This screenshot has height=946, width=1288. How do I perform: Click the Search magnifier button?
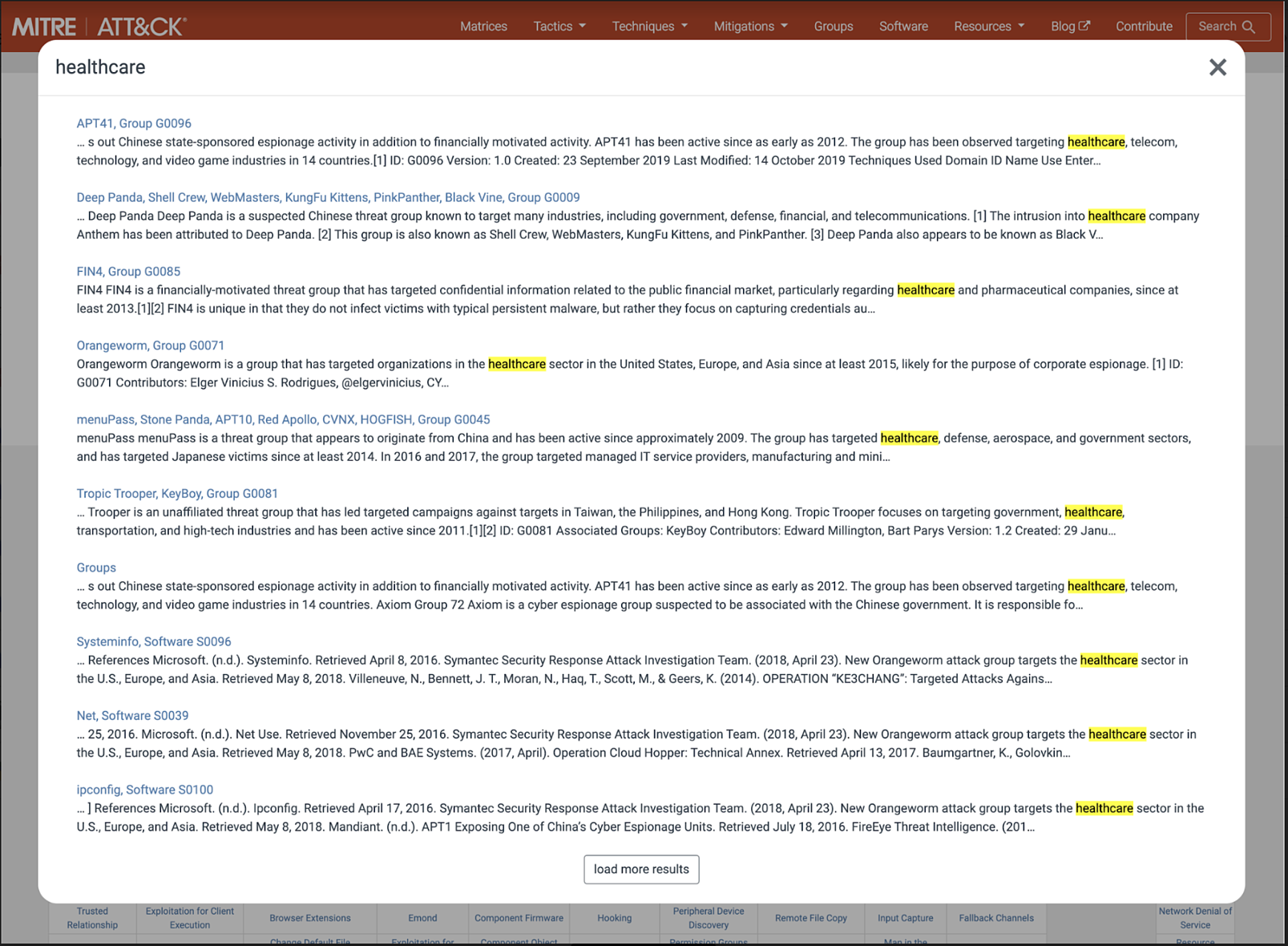click(1227, 26)
